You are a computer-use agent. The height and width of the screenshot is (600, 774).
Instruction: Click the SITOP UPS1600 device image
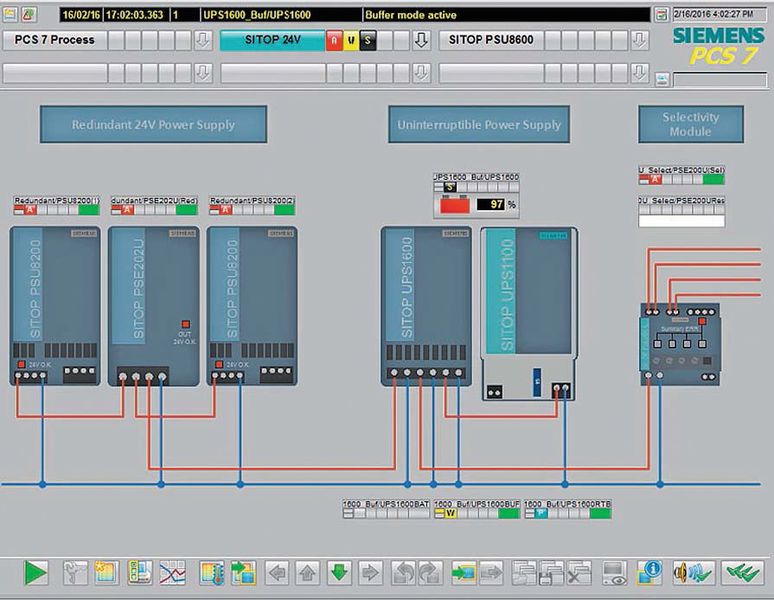(426, 306)
